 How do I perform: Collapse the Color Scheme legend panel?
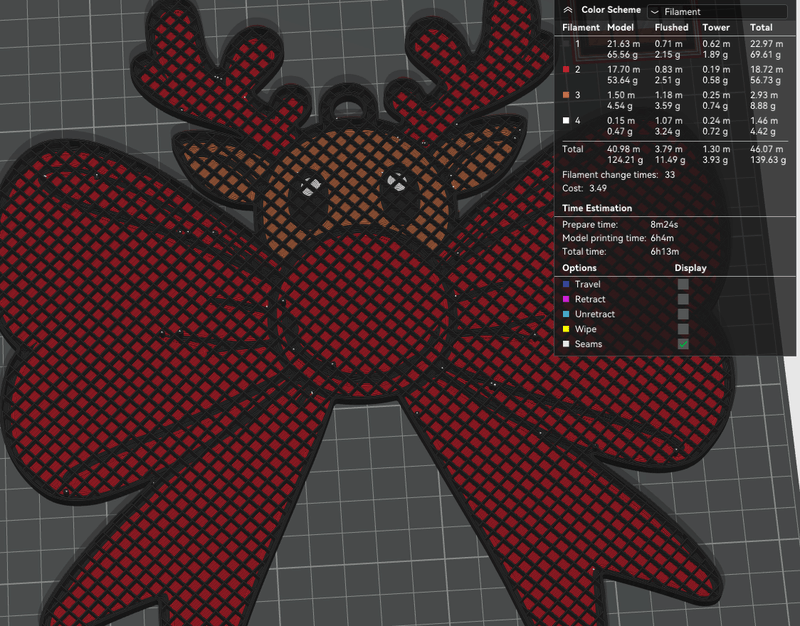[x=567, y=10]
